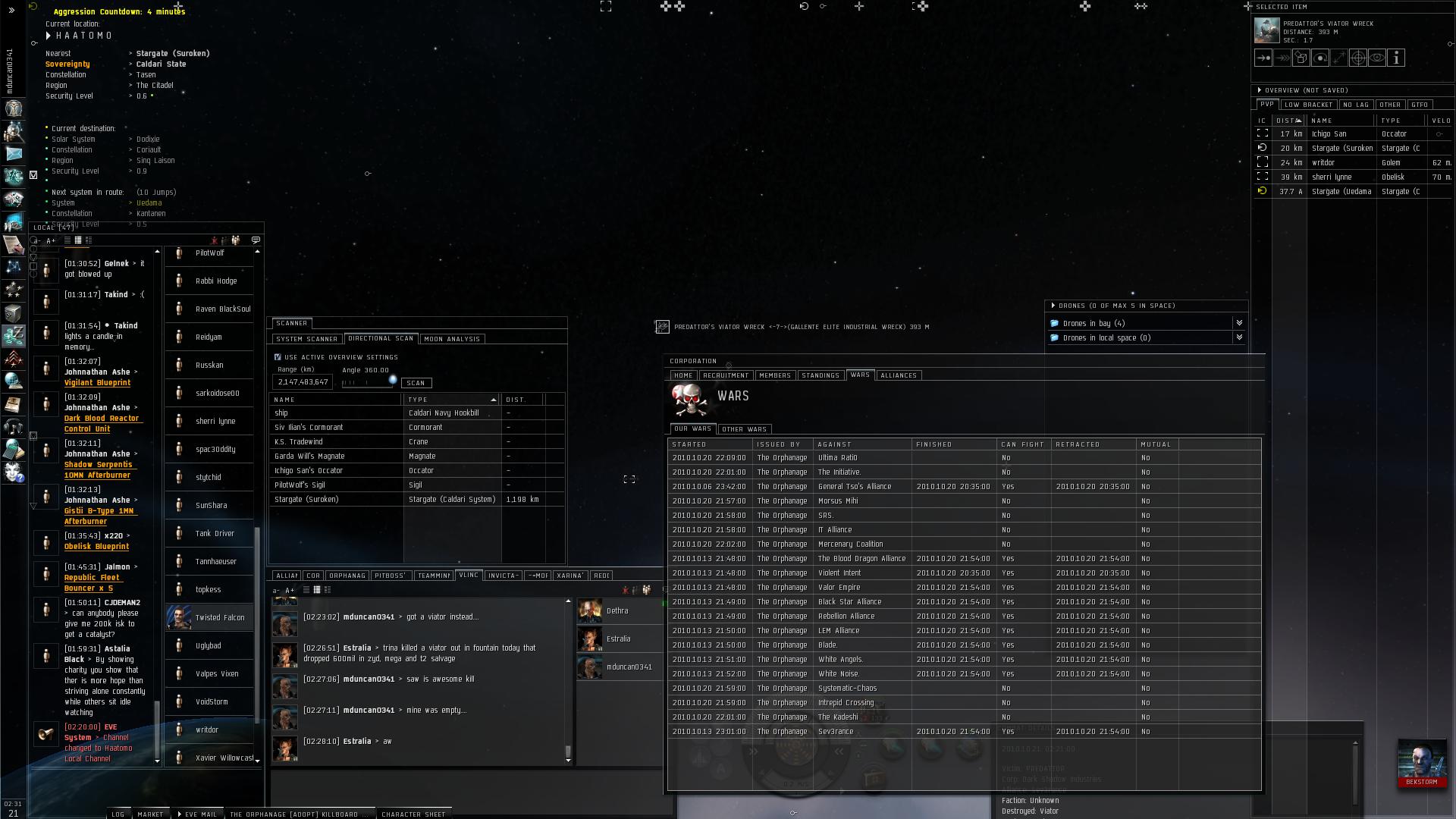Toggle Use Active Overview Settings checkbox
1456x819 pixels.
point(278,357)
